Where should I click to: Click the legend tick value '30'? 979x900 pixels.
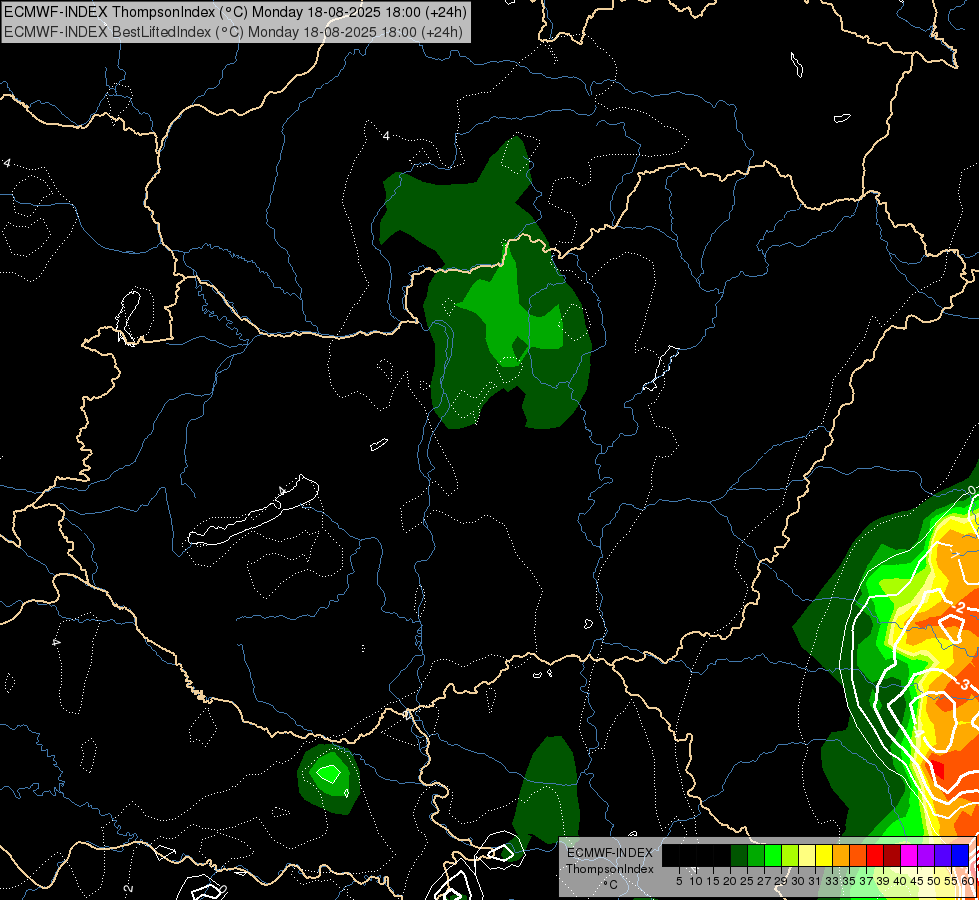pyautogui.click(x=799, y=881)
